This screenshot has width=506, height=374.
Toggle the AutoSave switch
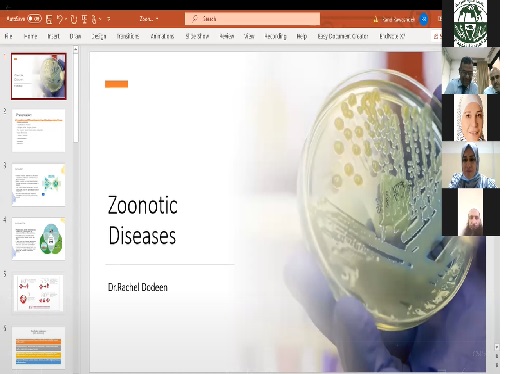tap(34, 19)
